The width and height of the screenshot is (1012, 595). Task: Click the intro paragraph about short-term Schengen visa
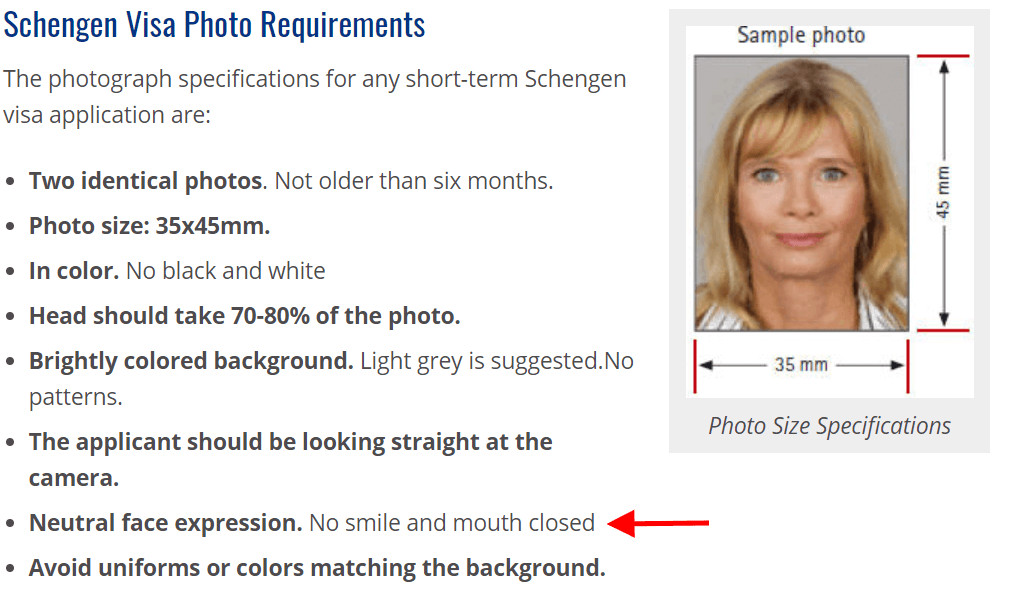coord(315,97)
